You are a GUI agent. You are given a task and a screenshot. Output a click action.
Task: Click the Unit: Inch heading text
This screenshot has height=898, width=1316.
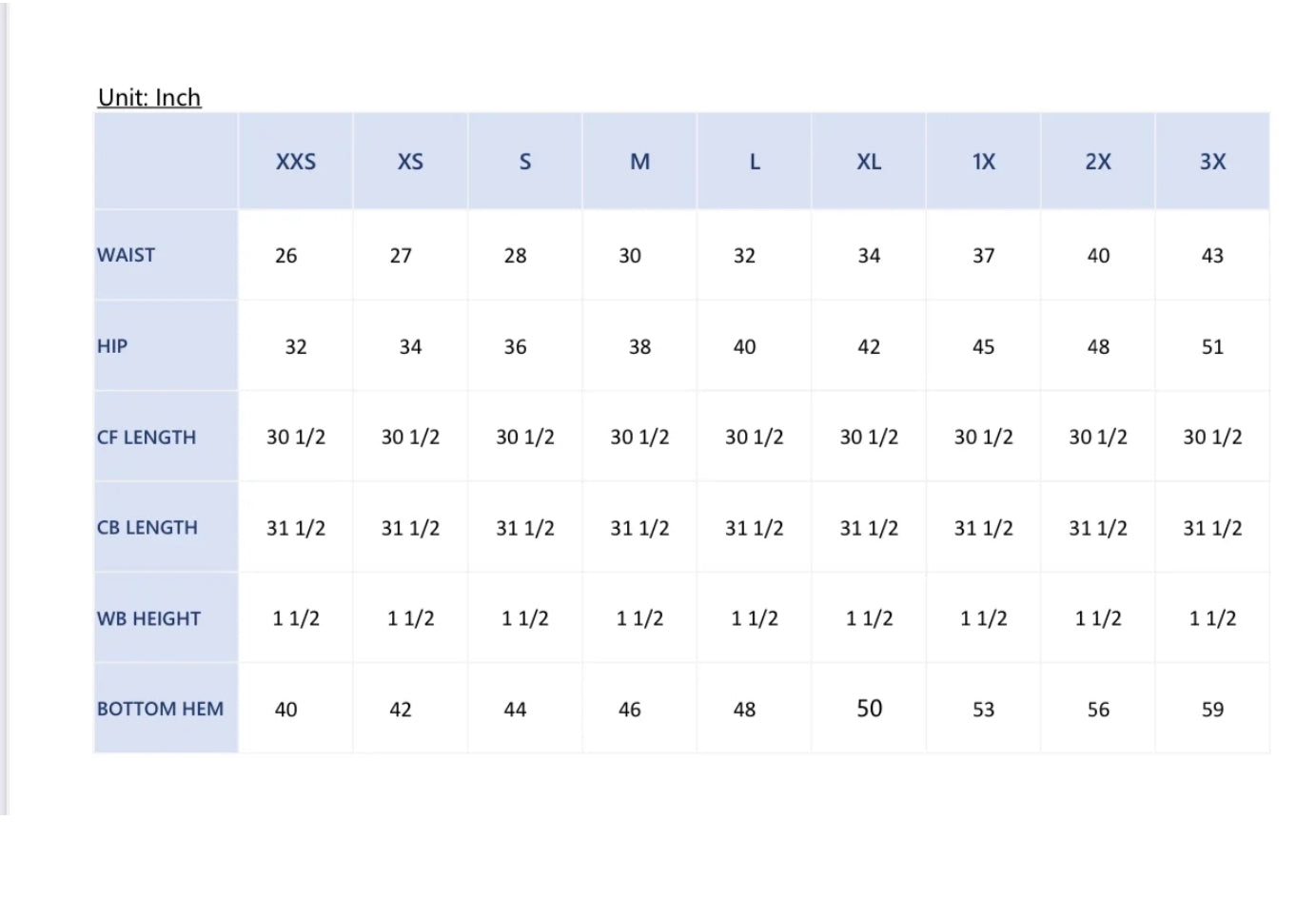[149, 97]
